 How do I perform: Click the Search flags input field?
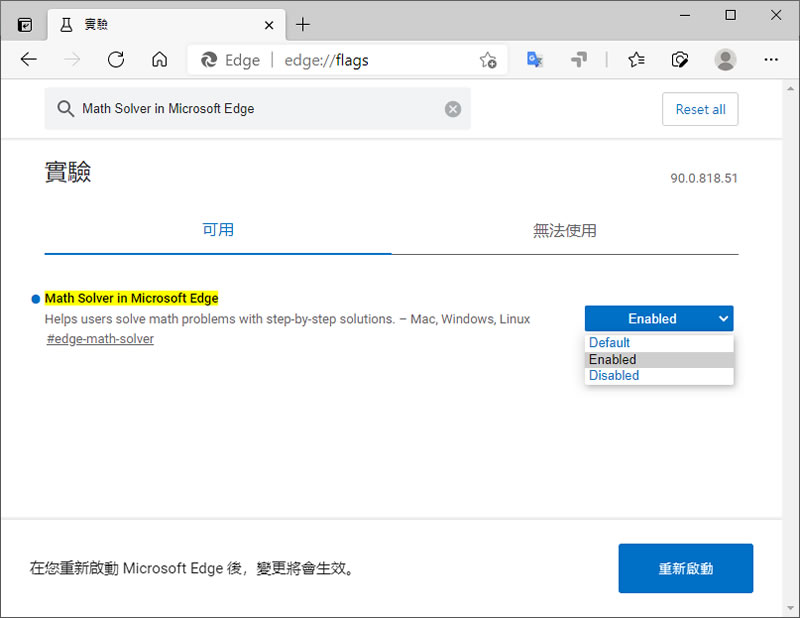258,108
